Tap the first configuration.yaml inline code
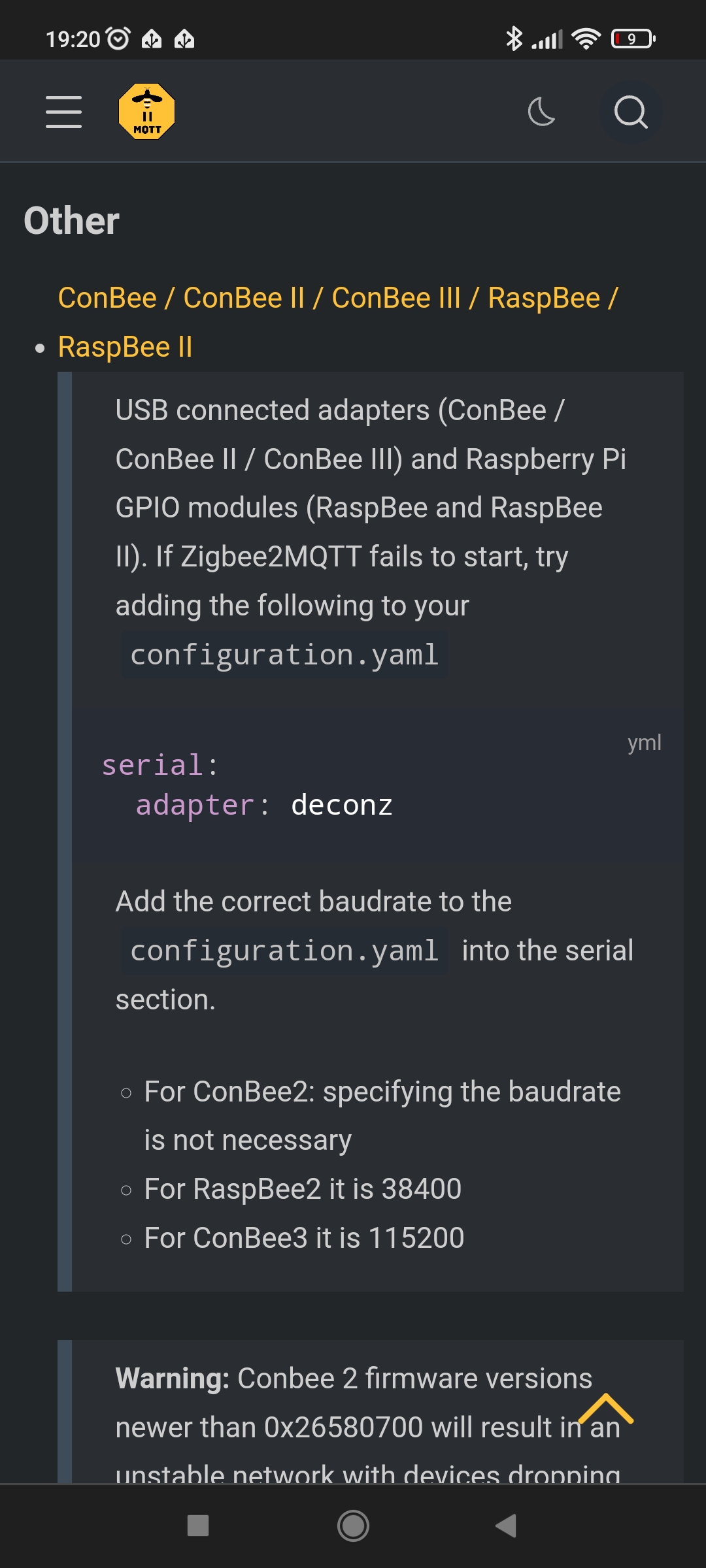 (284, 655)
